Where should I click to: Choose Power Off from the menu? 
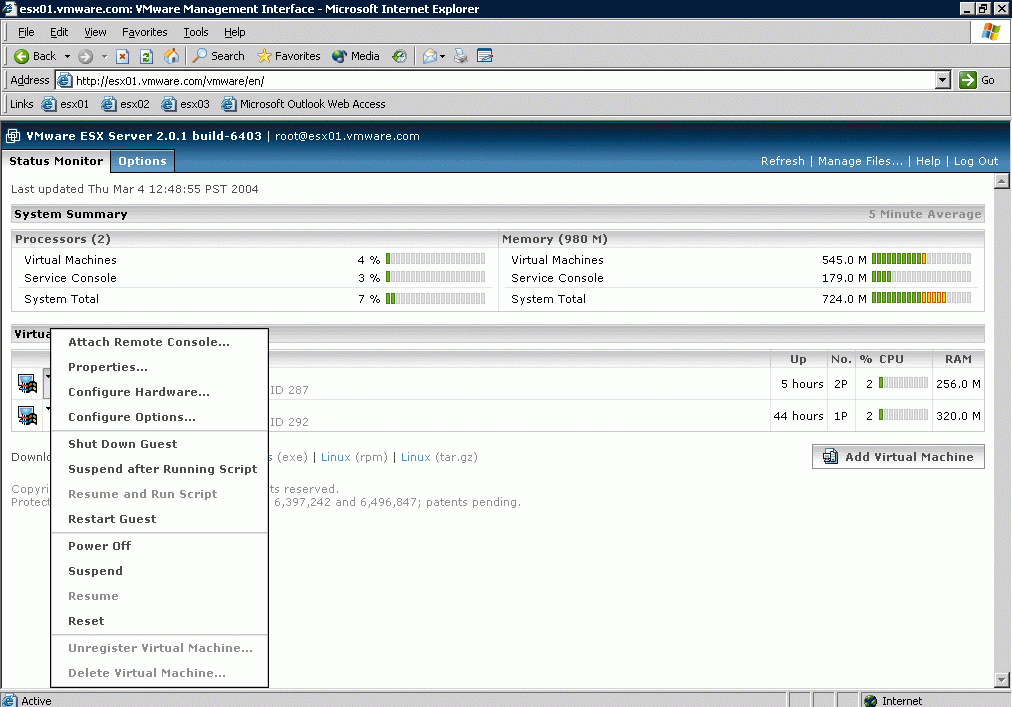99,546
